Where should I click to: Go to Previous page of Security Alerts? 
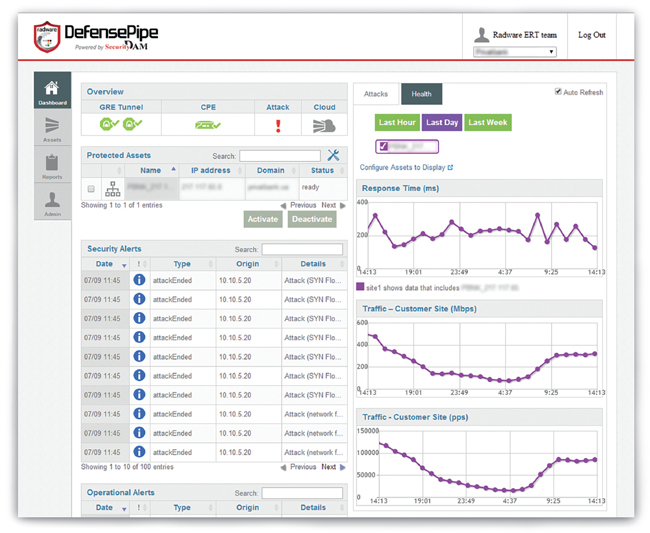(299, 467)
